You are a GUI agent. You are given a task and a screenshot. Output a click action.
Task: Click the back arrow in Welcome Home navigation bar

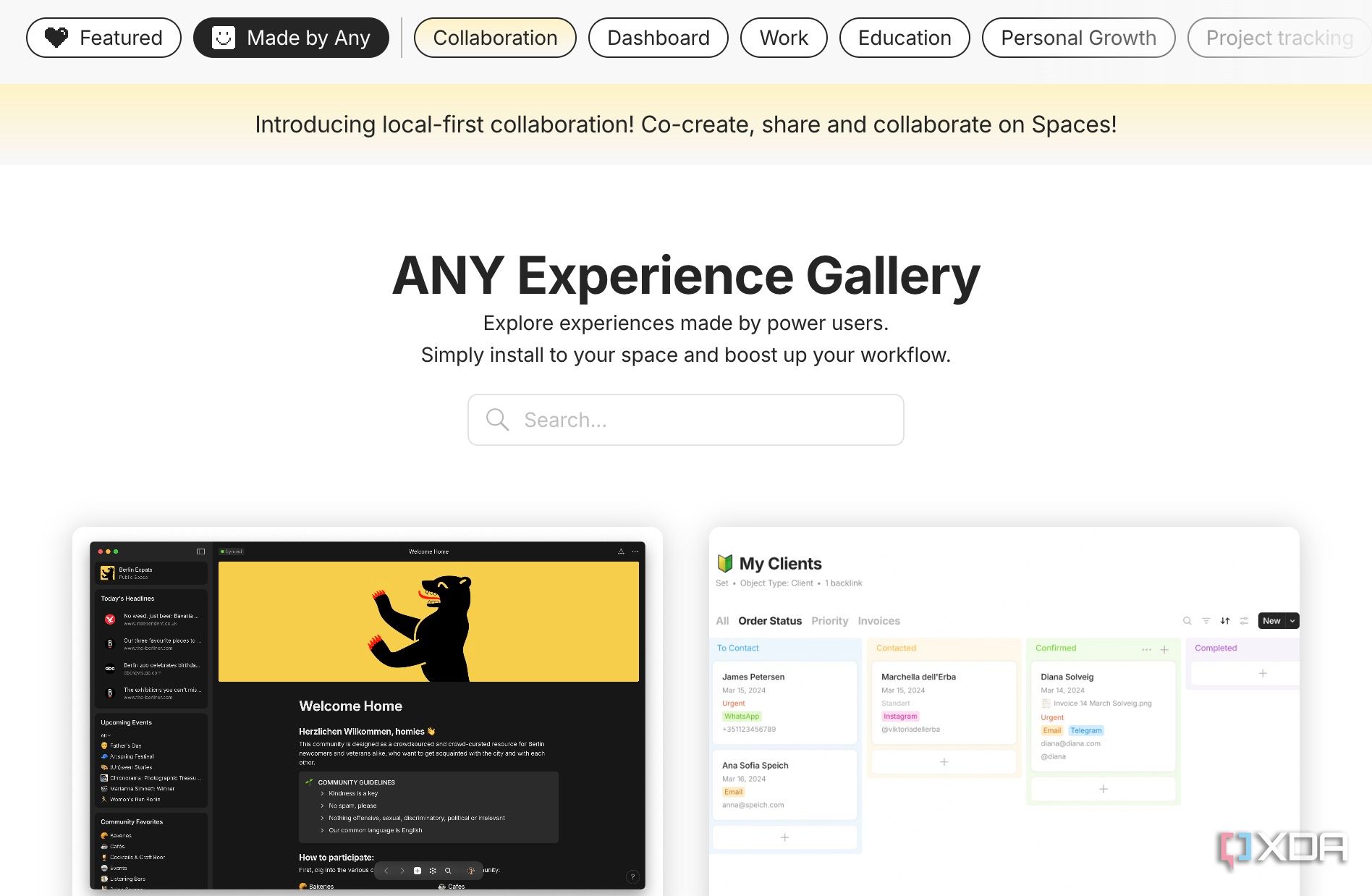[386, 871]
